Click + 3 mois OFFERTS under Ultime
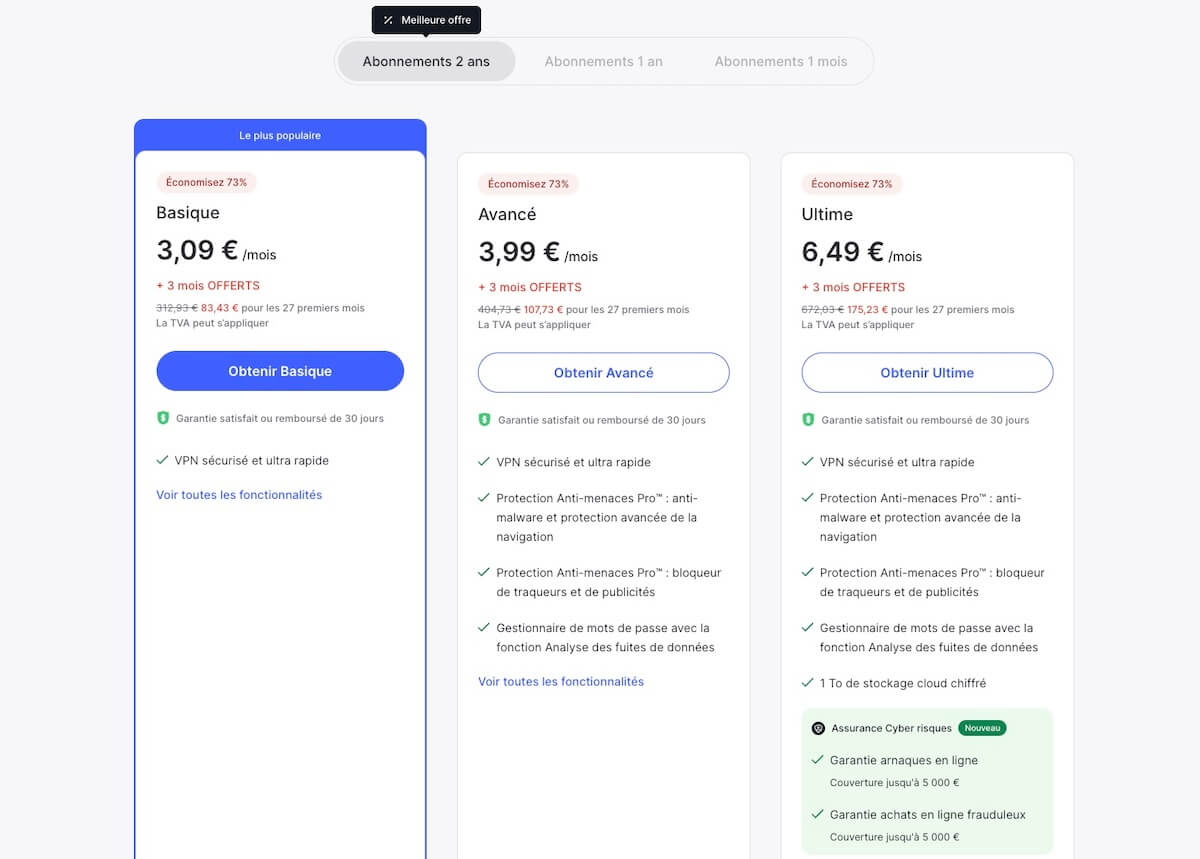 tap(853, 287)
